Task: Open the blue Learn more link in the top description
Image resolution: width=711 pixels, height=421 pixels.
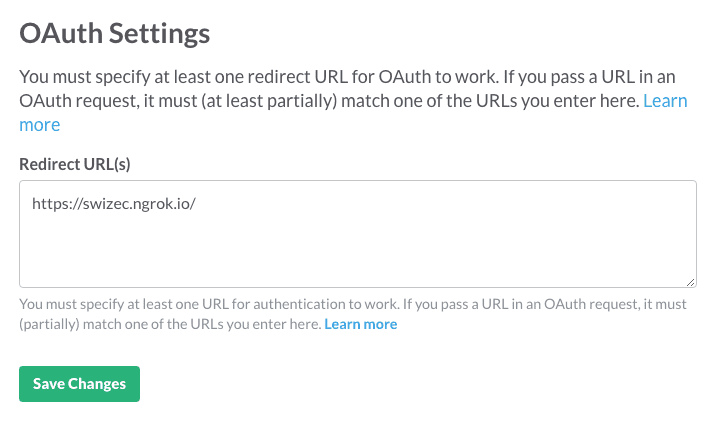Action: pos(664,101)
